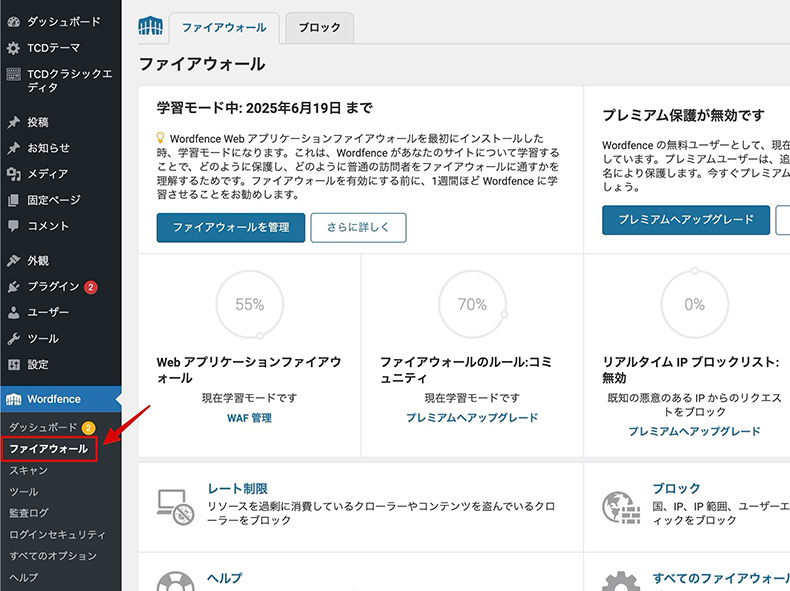The width and height of the screenshot is (790, 591).
Task: Click the 70% firewall rules circle
Action: click(472, 304)
